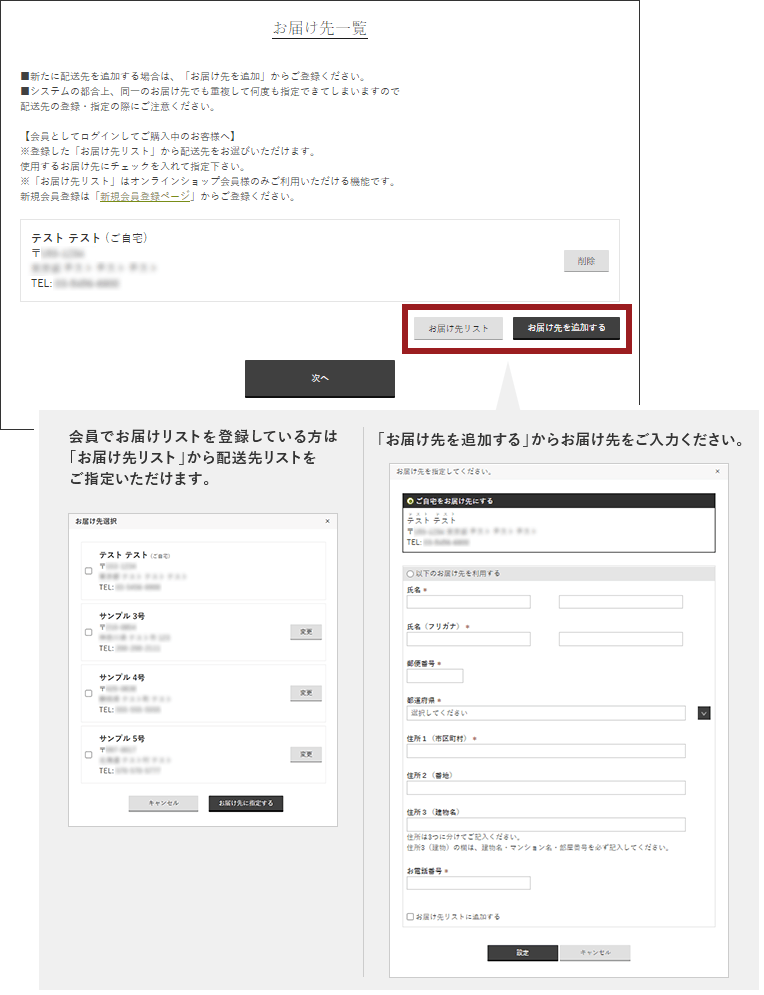Enable お届け先リストに追加する checkbox
The image size is (764, 995).
pyautogui.click(x=410, y=916)
